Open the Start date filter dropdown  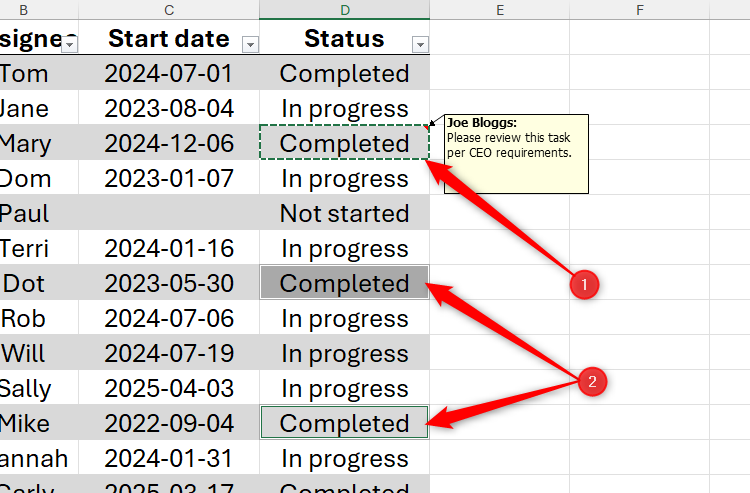tap(250, 44)
